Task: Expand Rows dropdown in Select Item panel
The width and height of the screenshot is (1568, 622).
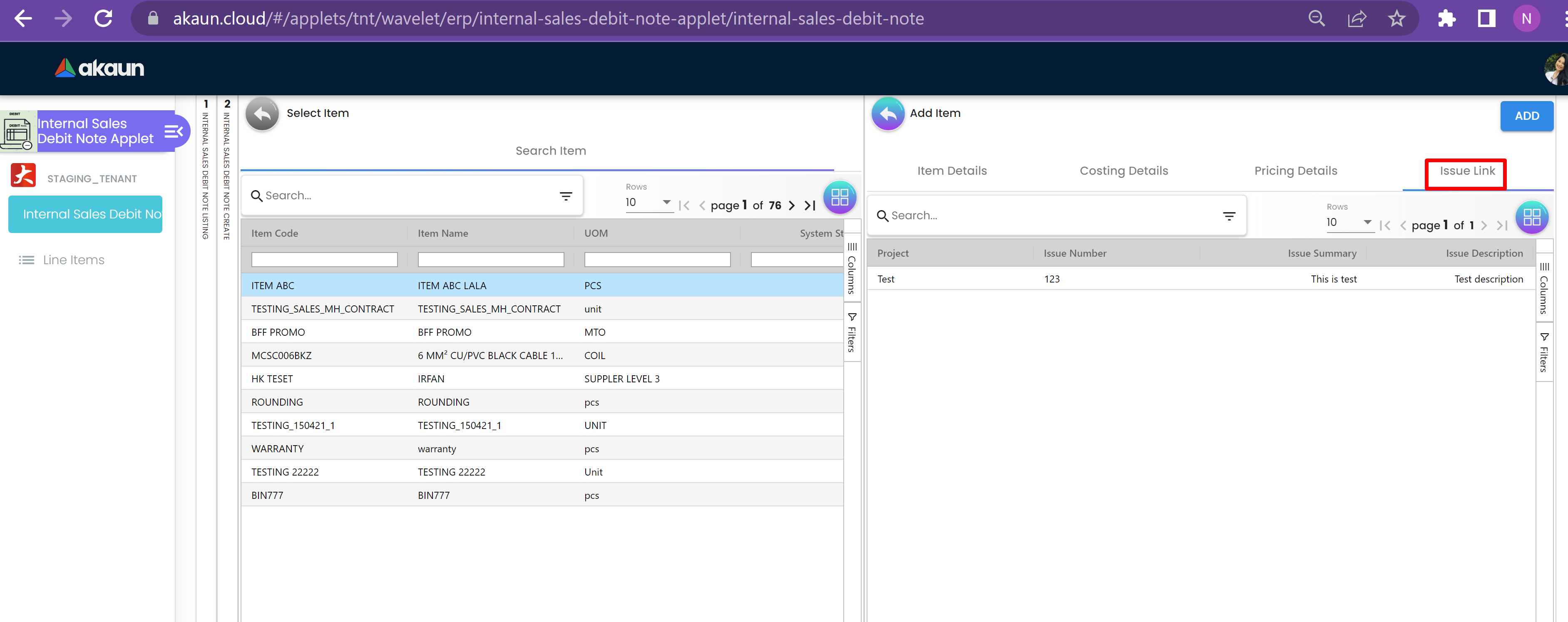Action: click(x=666, y=202)
